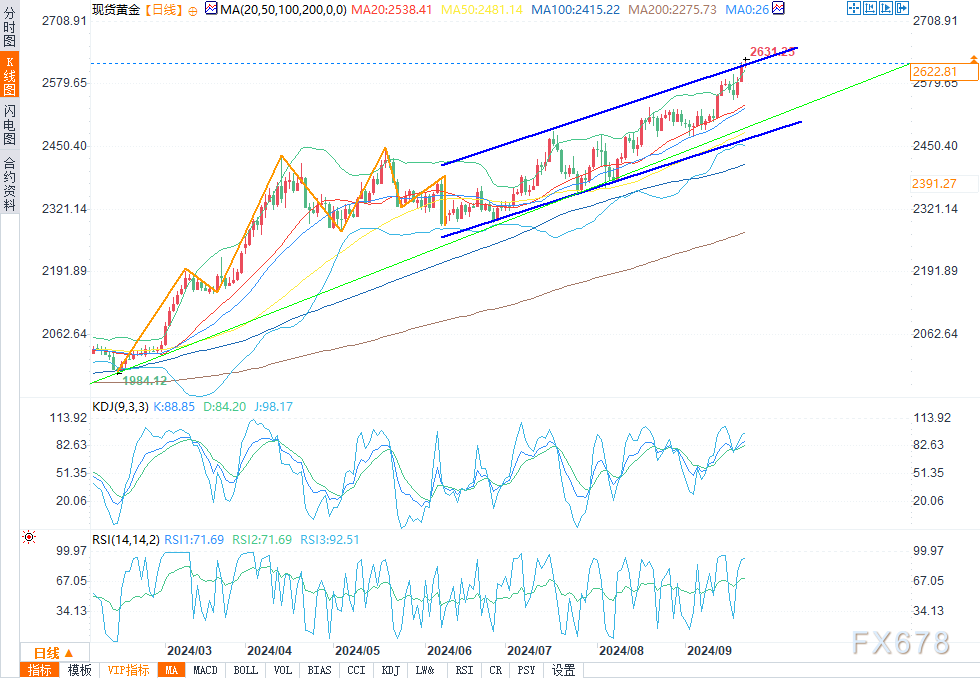This screenshot has width=980, height=678.
Task: Enable the MACD indicator
Action: pos(205,670)
